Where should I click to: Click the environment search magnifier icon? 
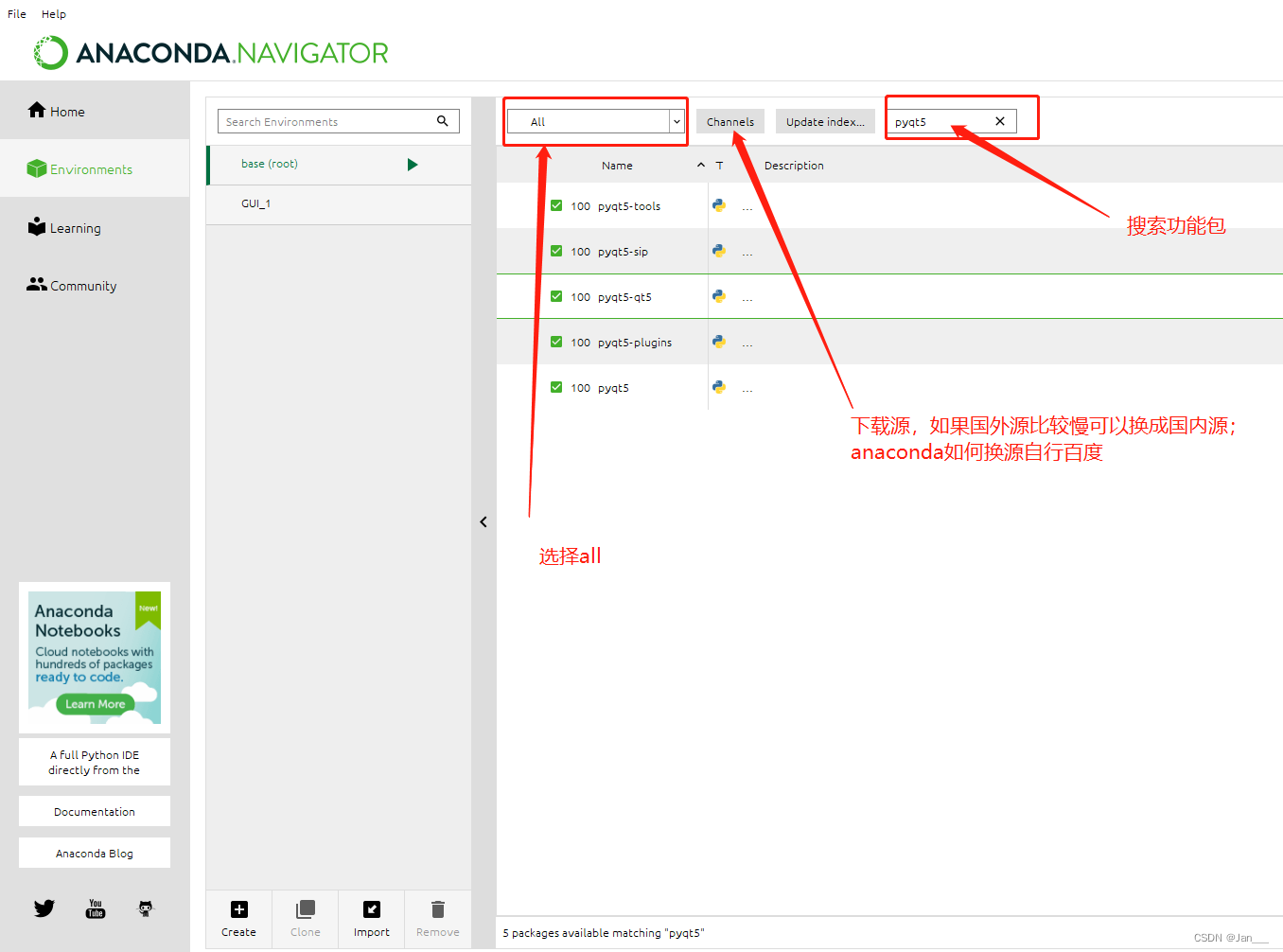[x=443, y=121]
